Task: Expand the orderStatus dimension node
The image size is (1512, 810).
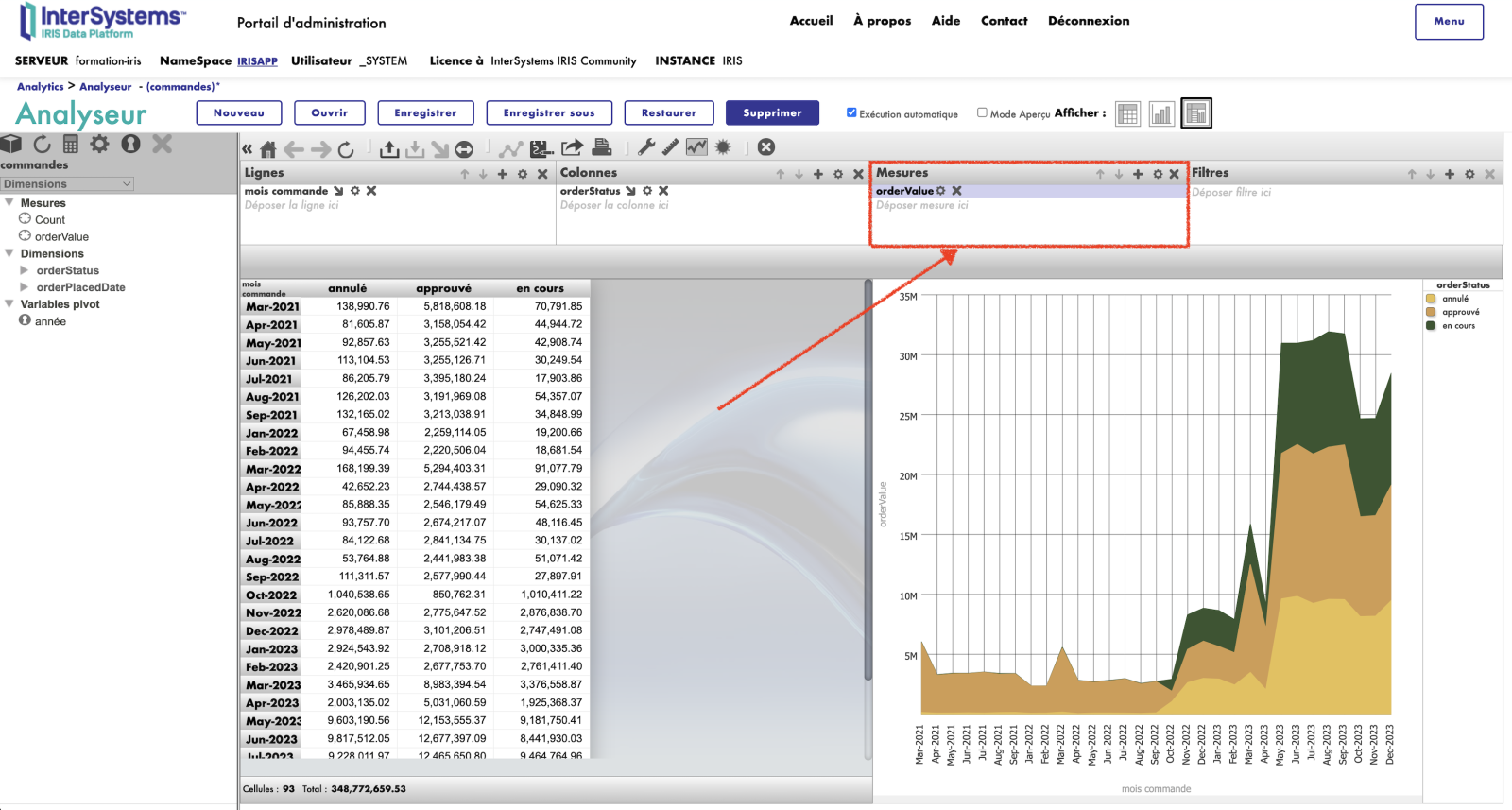Action: pyautogui.click(x=25, y=270)
